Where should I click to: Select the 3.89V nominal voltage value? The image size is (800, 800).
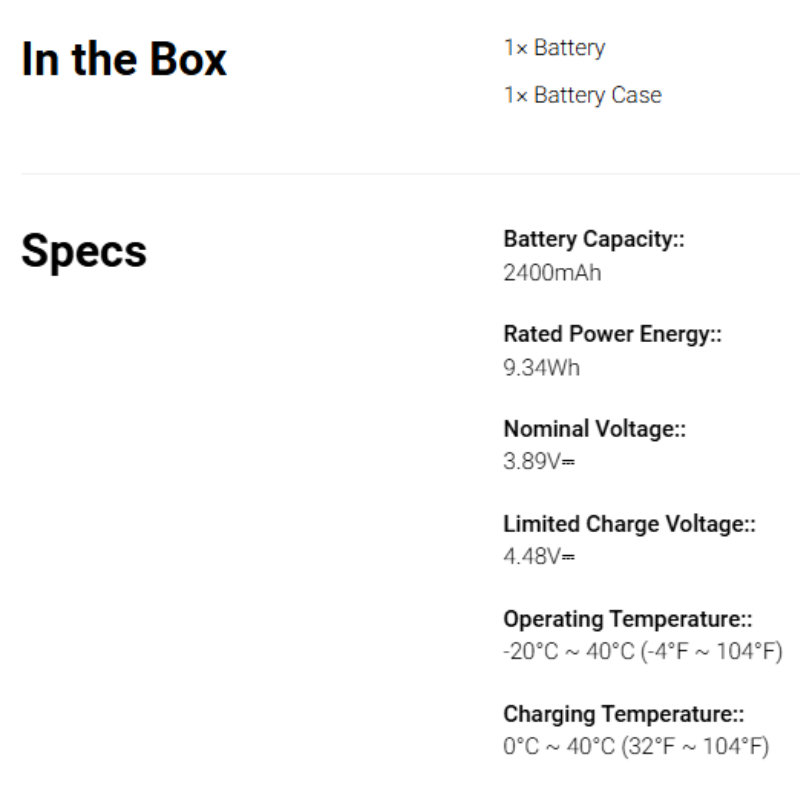click(x=539, y=461)
